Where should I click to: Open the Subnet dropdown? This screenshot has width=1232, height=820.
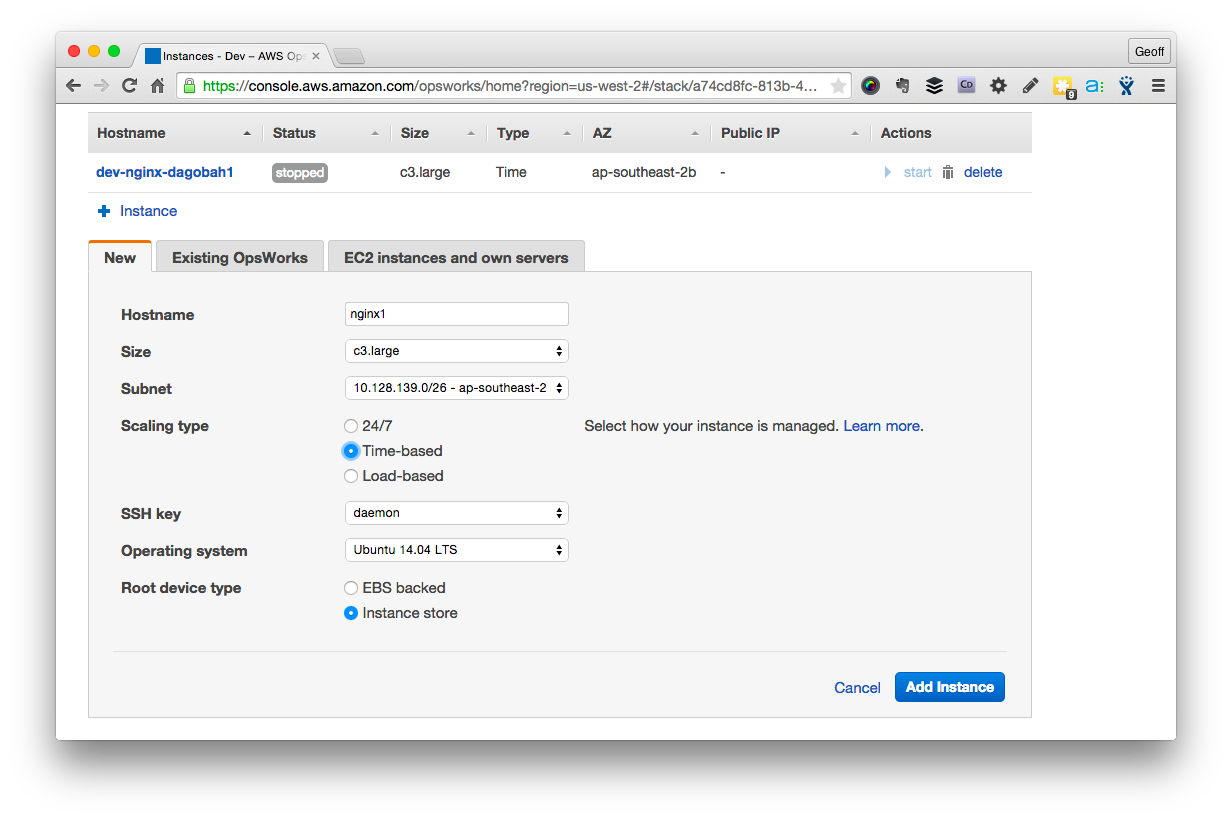(456, 388)
